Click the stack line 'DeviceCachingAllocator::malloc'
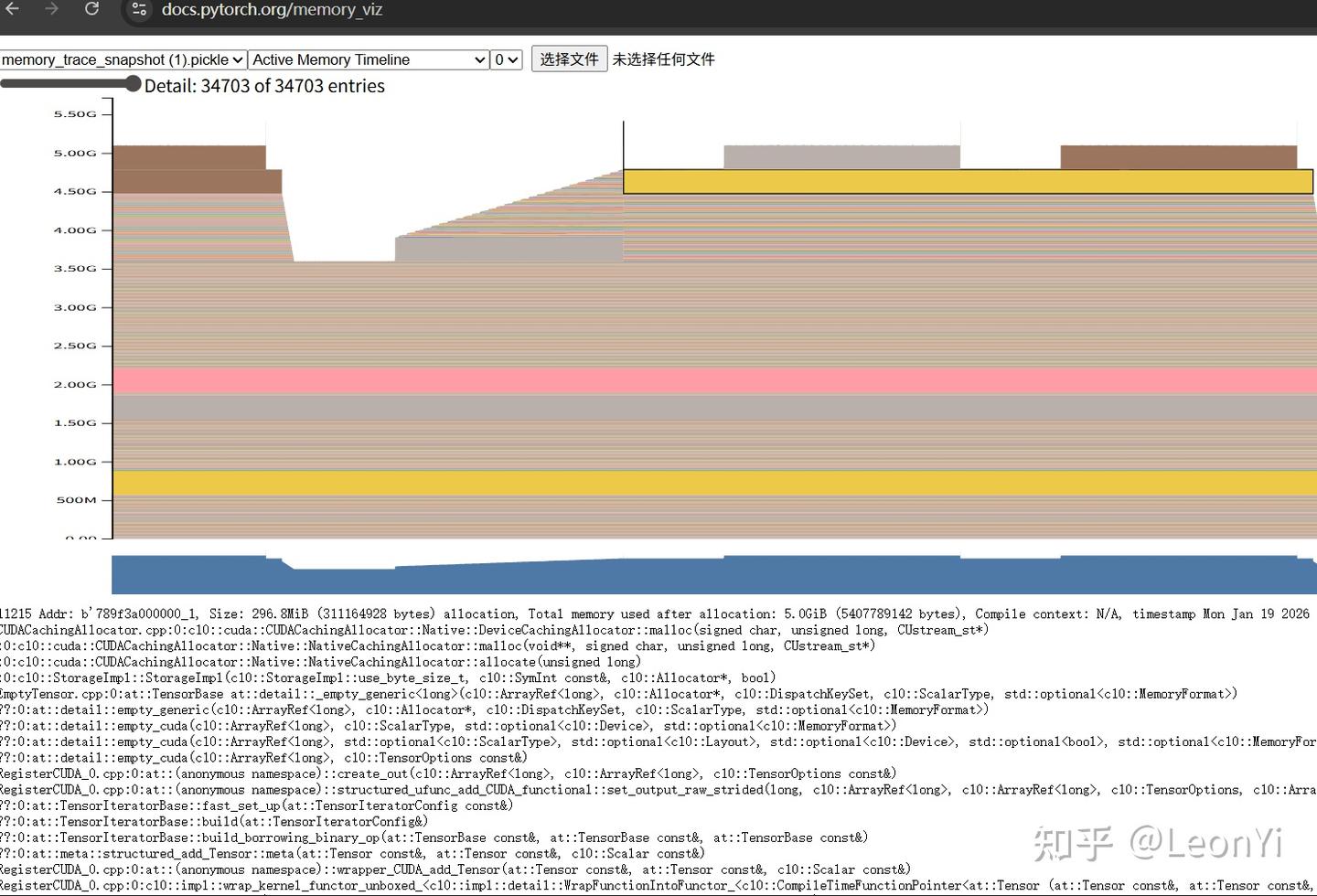 click(x=494, y=630)
